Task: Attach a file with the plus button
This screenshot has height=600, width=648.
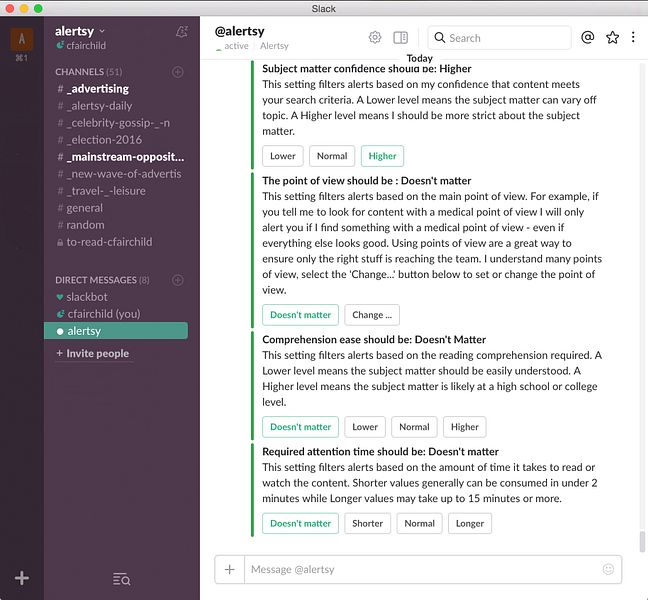Action: (229, 569)
